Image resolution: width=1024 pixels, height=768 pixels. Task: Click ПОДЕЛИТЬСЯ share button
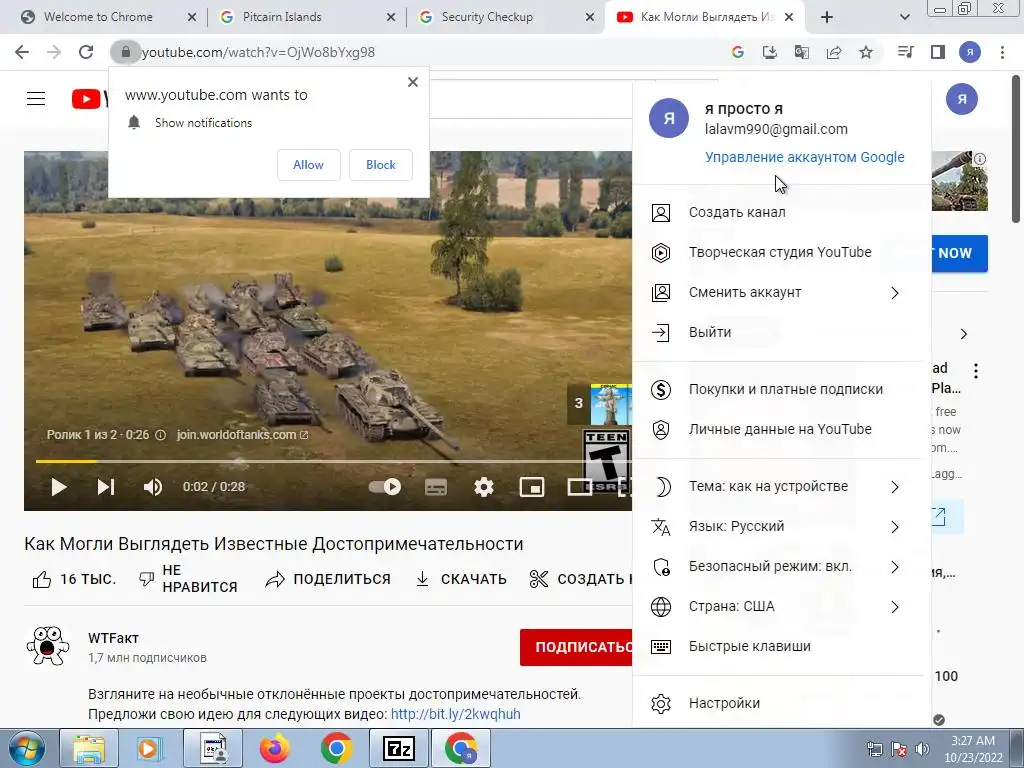pyautogui.click(x=328, y=579)
